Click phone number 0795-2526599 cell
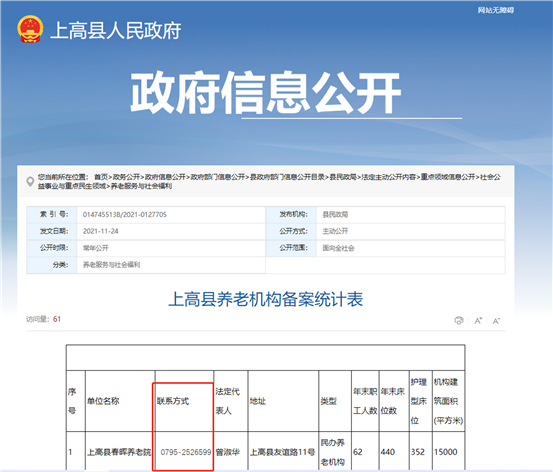Image resolution: width=553 pixels, height=472 pixels. [184, 452]
